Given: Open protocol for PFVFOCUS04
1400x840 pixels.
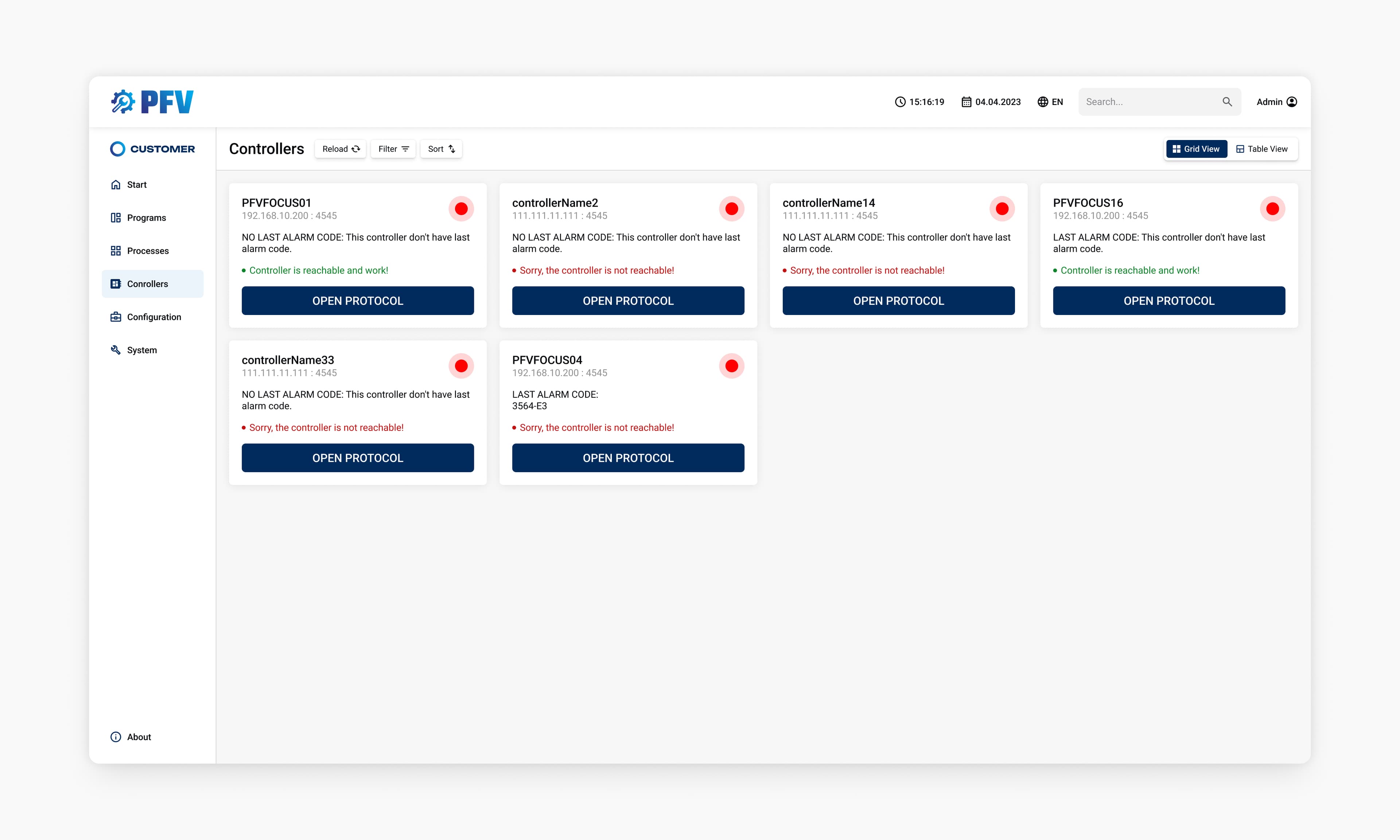Looking at the screenshot, I should (628, 458).
